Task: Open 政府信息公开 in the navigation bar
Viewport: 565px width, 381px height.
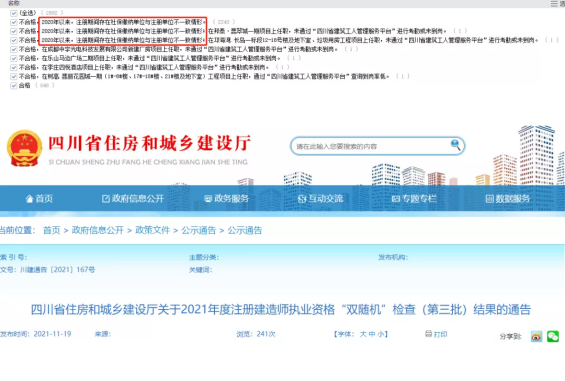Action: click(x=133, y=199)
